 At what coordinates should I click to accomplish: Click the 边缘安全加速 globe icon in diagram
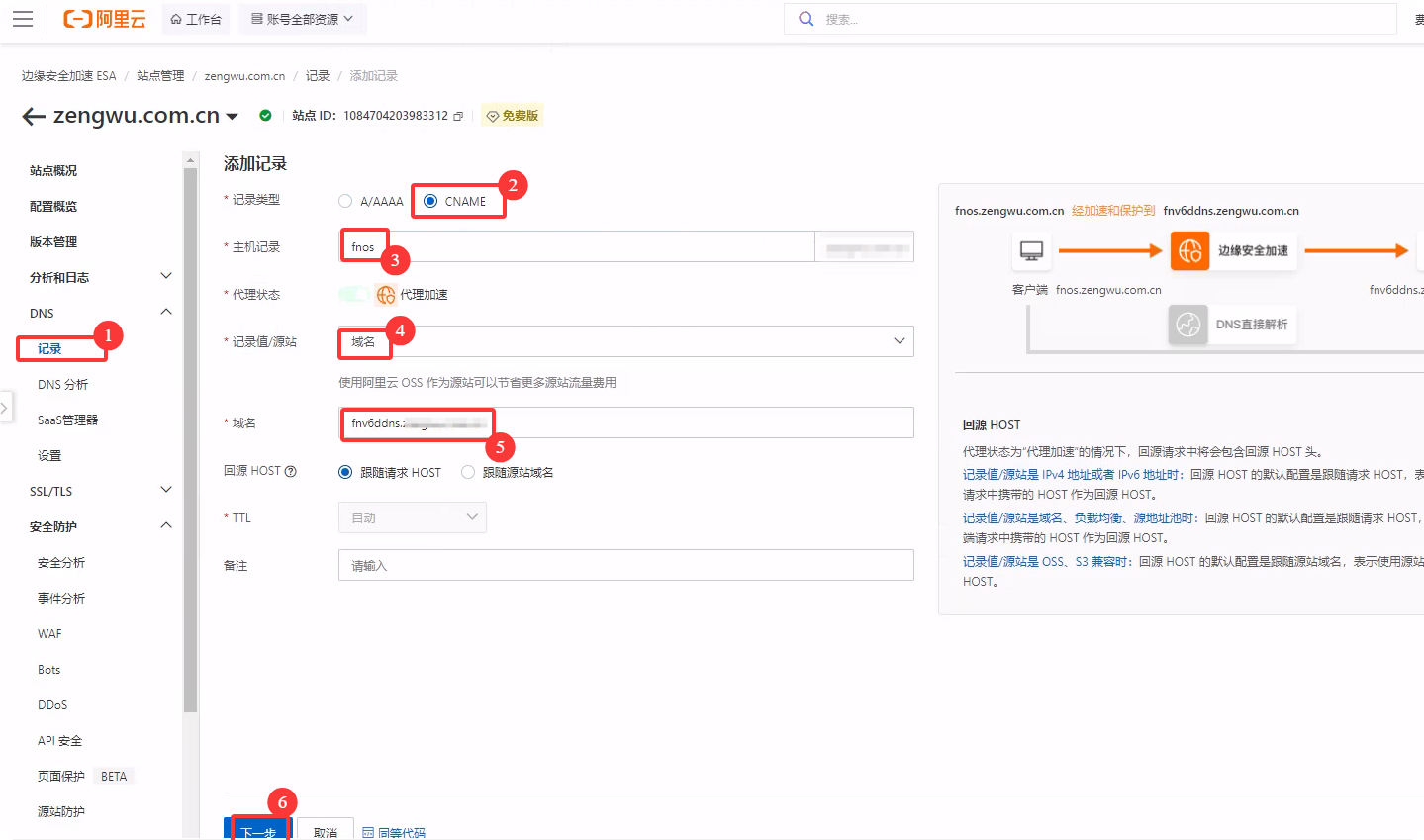[x=1189, y=251]
